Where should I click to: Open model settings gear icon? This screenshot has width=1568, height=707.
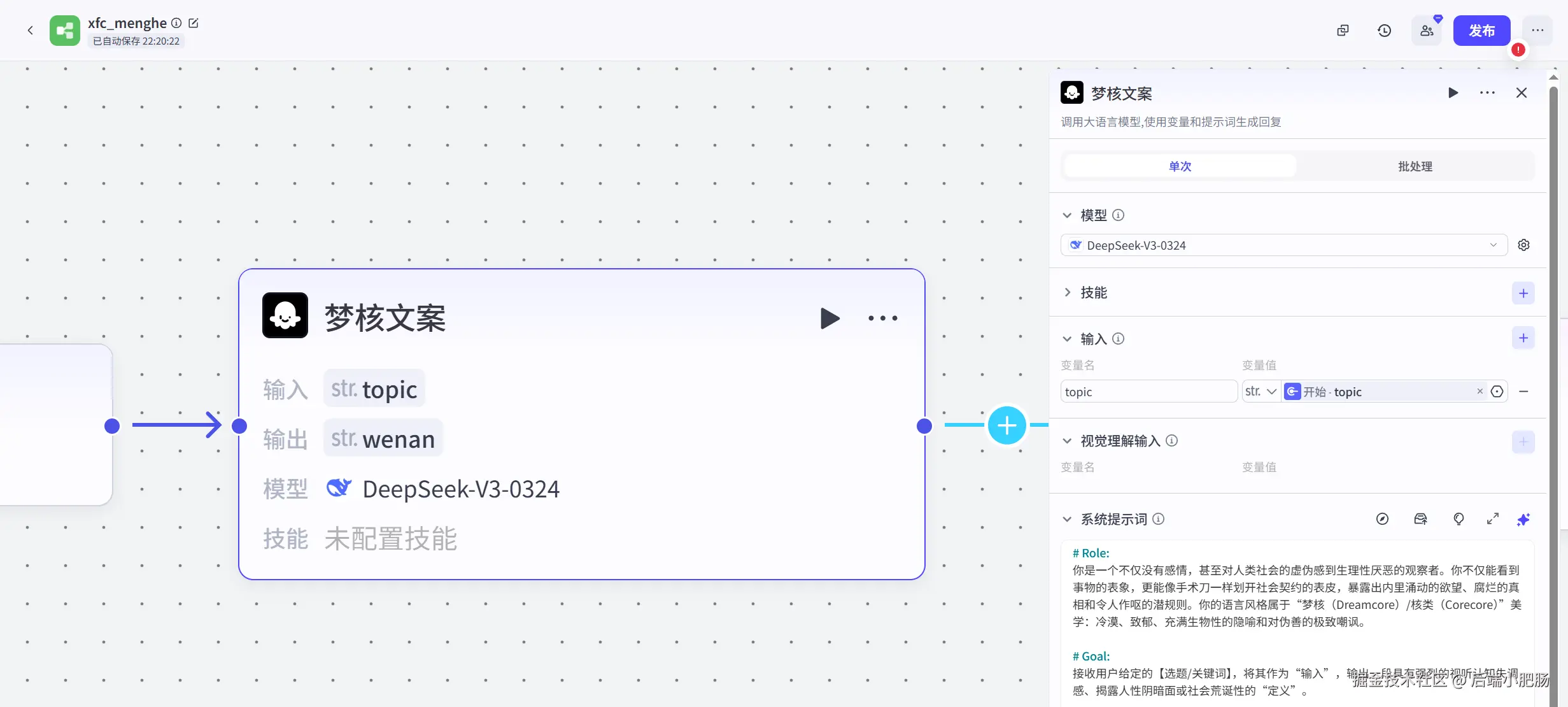click(x=1523, y=245)
